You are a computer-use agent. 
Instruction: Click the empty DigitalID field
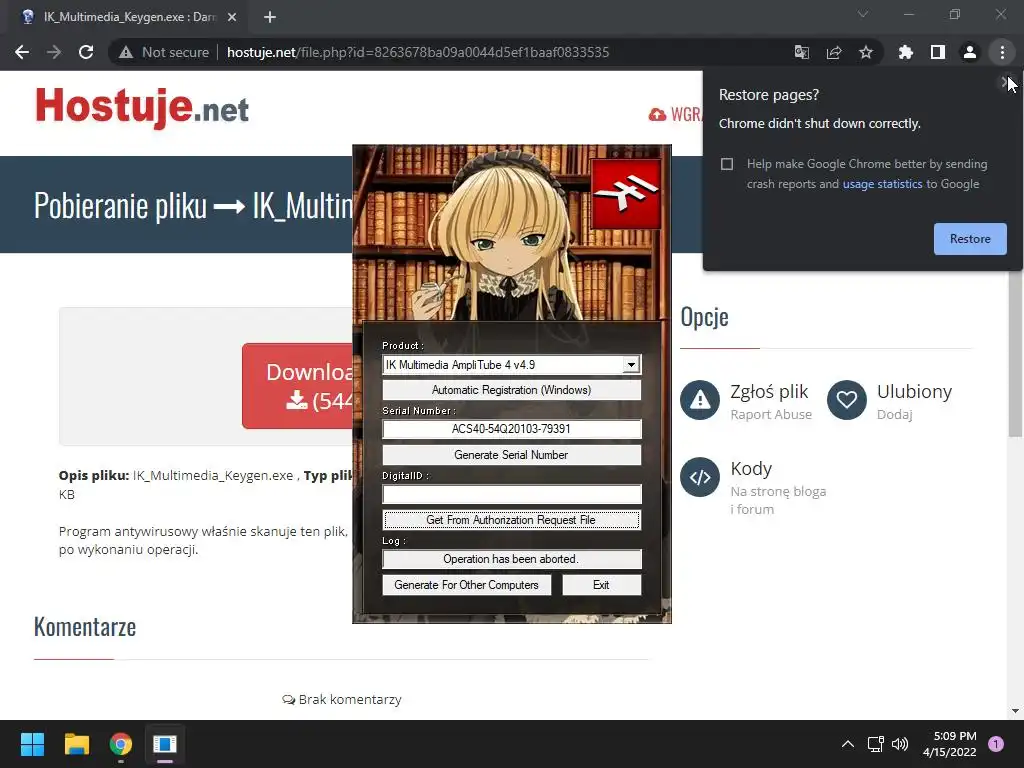511,494
